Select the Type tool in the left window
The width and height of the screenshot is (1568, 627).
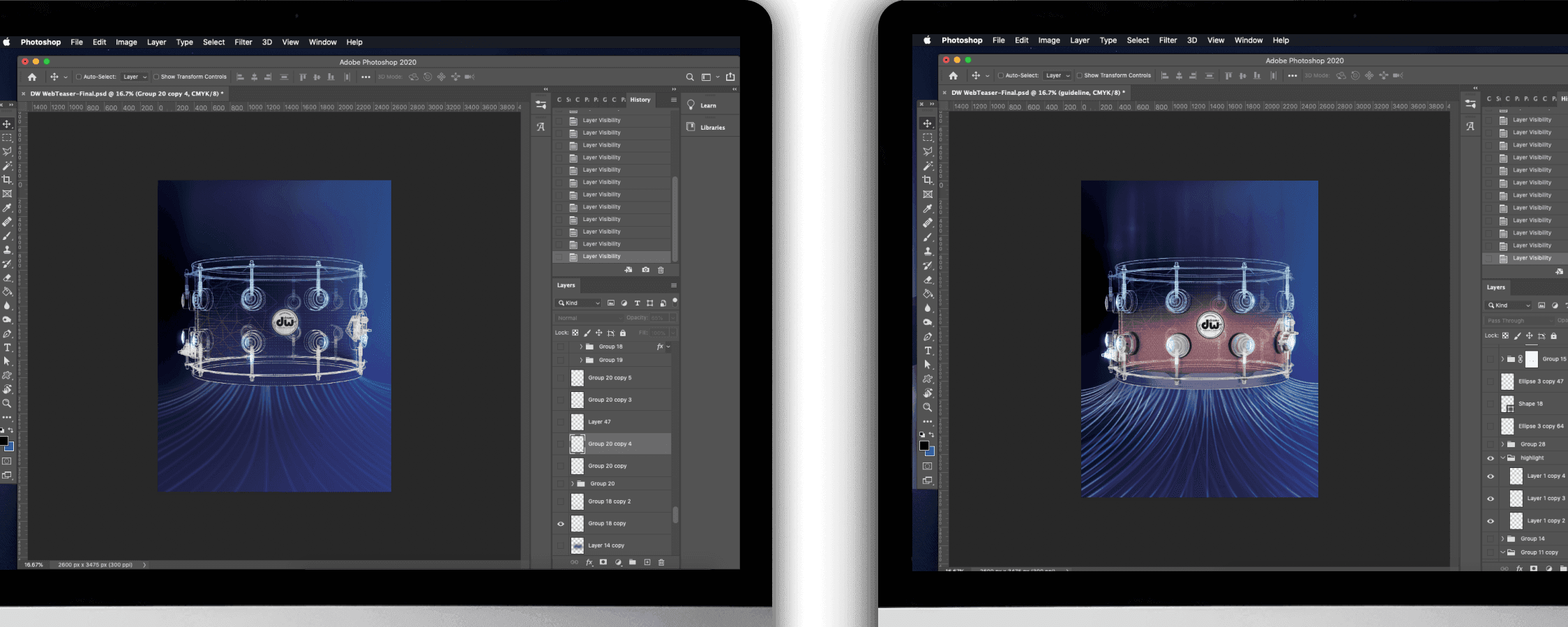coord(7,347)
